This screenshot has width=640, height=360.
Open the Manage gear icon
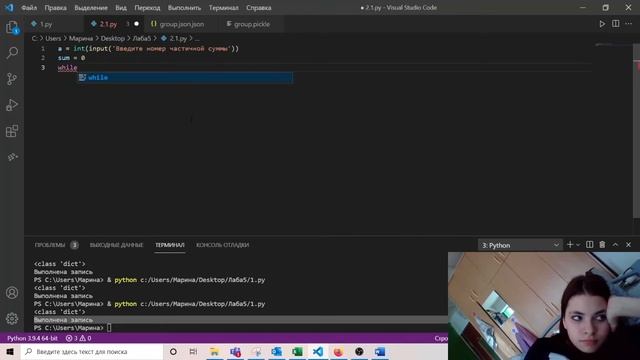[12, 318]
